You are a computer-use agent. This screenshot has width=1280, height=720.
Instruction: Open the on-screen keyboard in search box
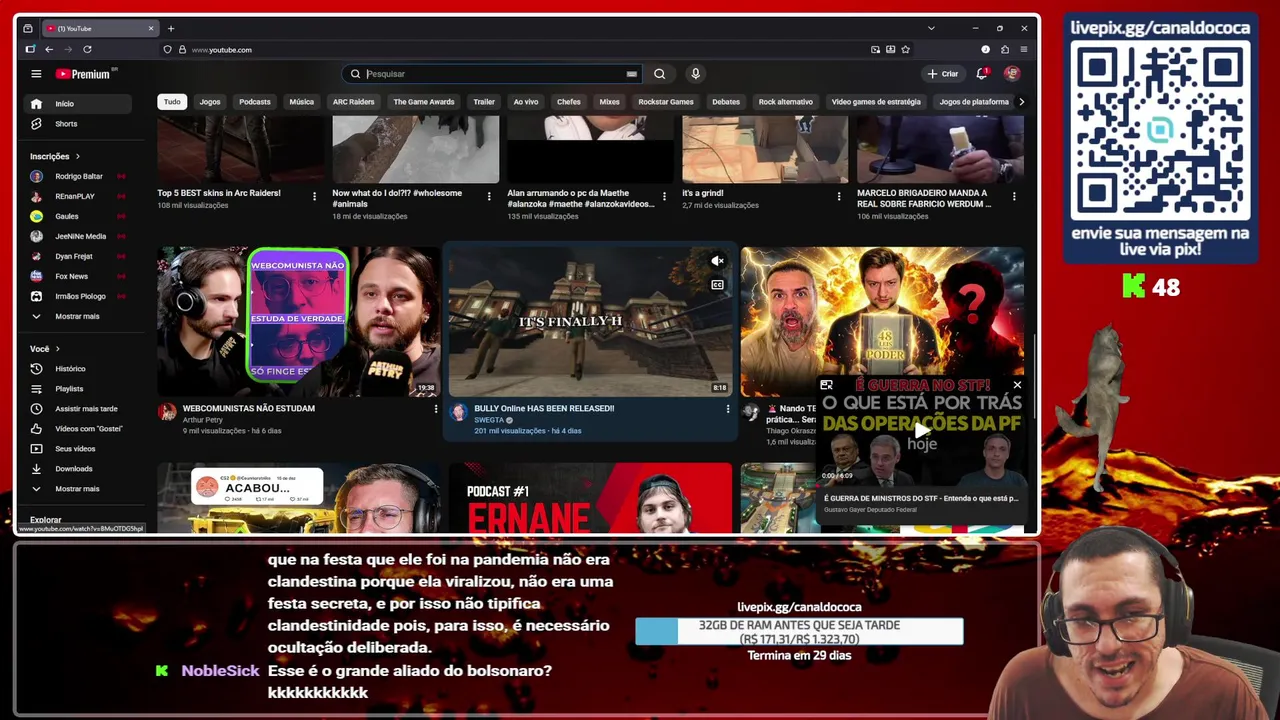pos(631,74)
